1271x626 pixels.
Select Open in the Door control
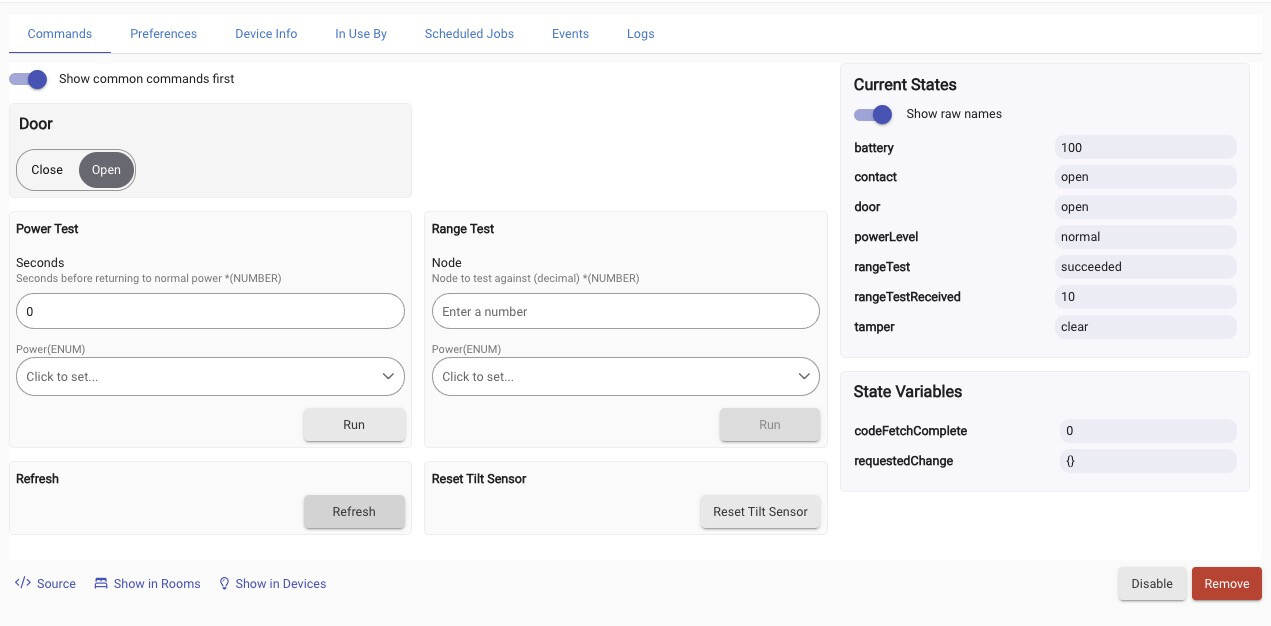click(106, 170)
